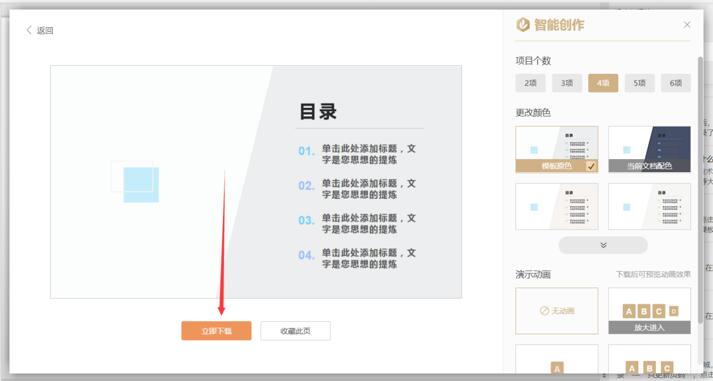
Task: Click the 智能创作 logo icon
Action: pyautogui.click(x=523, y=25)
